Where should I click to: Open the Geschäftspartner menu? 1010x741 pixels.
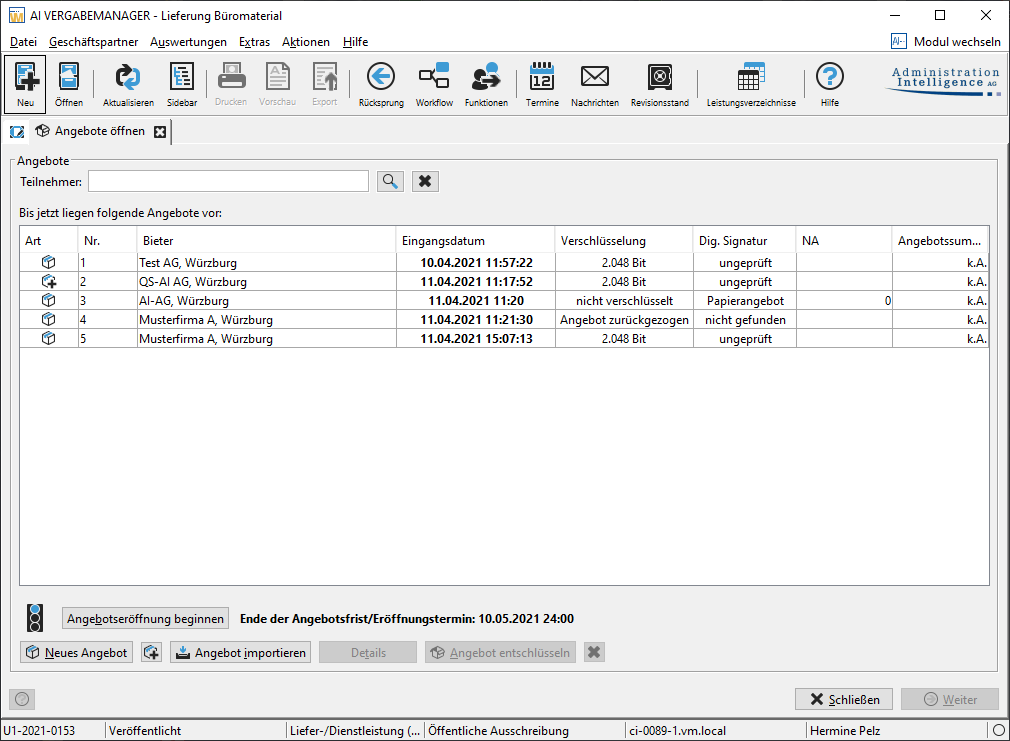pos(93,42)
